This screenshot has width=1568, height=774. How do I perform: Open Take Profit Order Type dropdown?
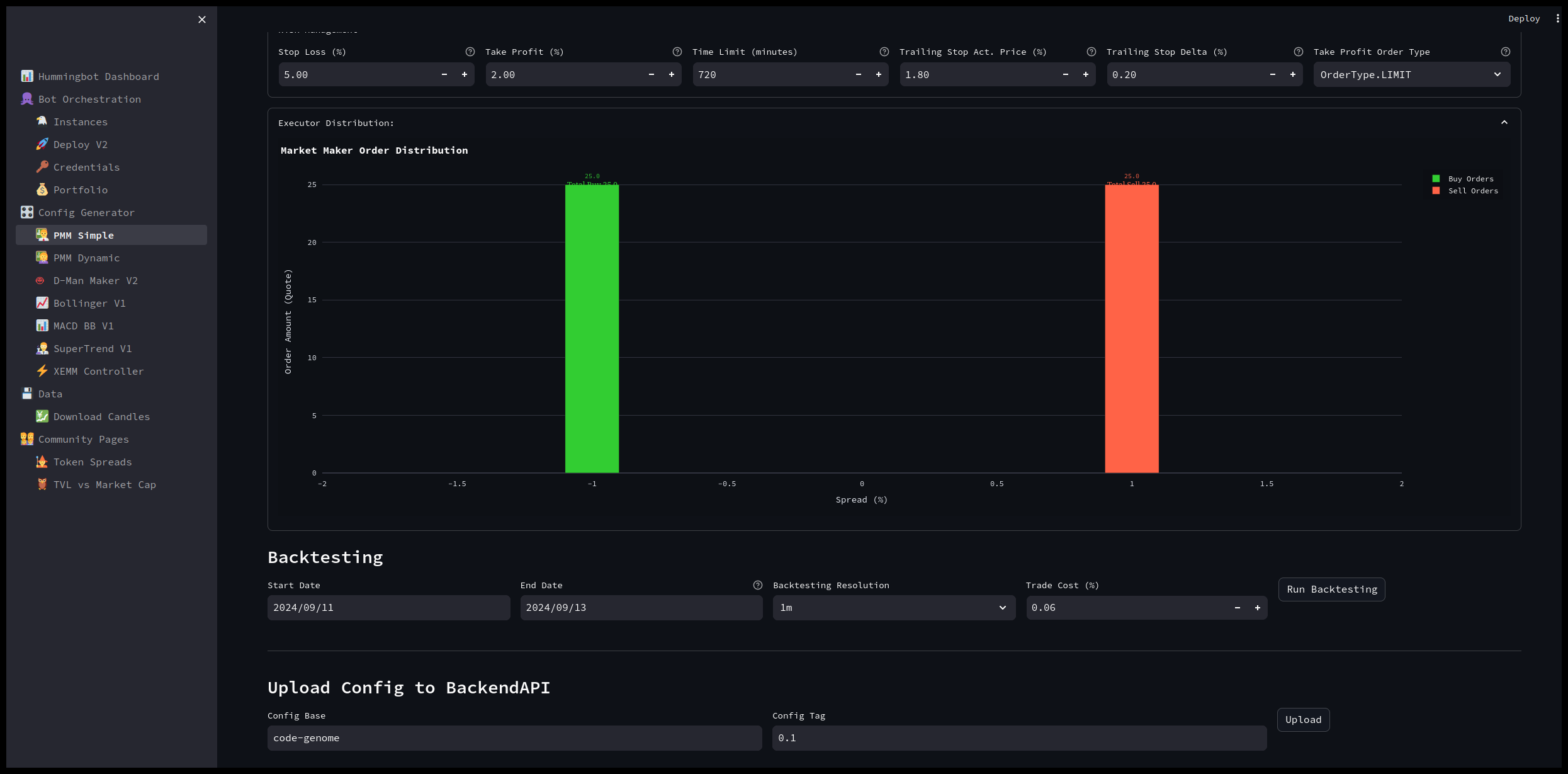[1411, 74]
